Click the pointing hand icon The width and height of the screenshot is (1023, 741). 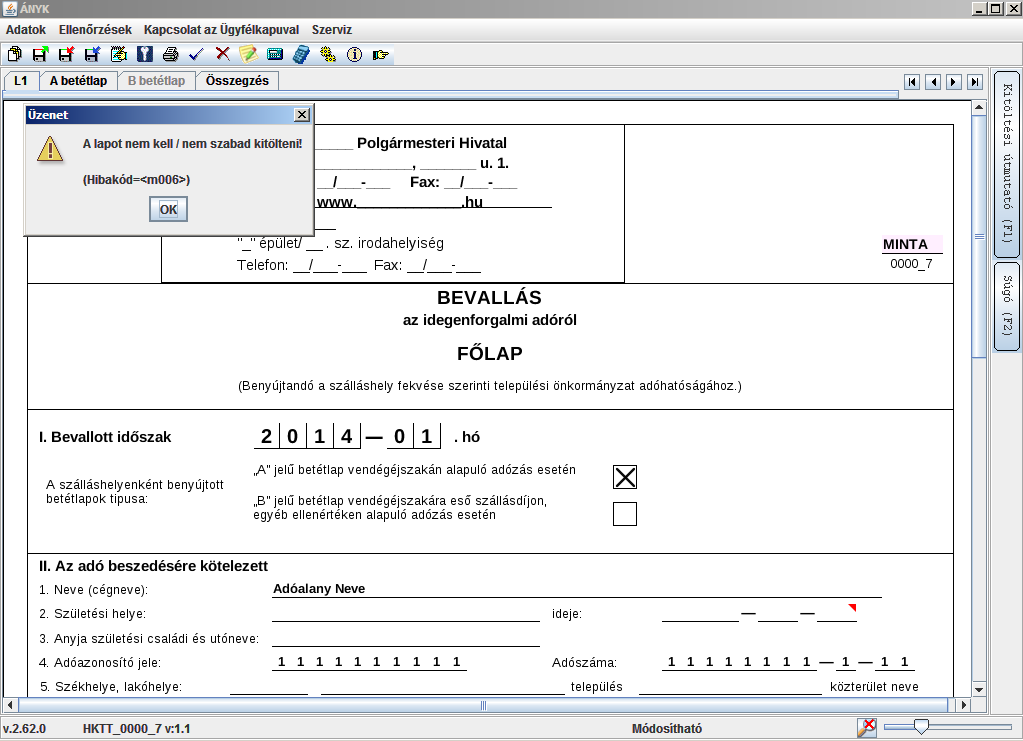coord(380,54)
